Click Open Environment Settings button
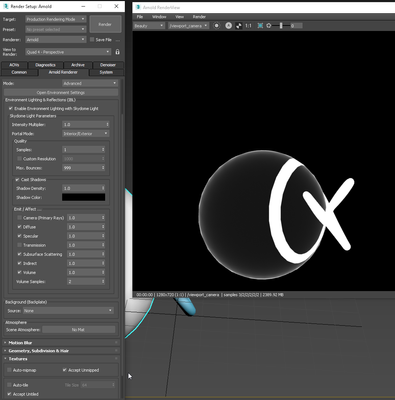The image size is (395, 400). click(x=61, y=93)
